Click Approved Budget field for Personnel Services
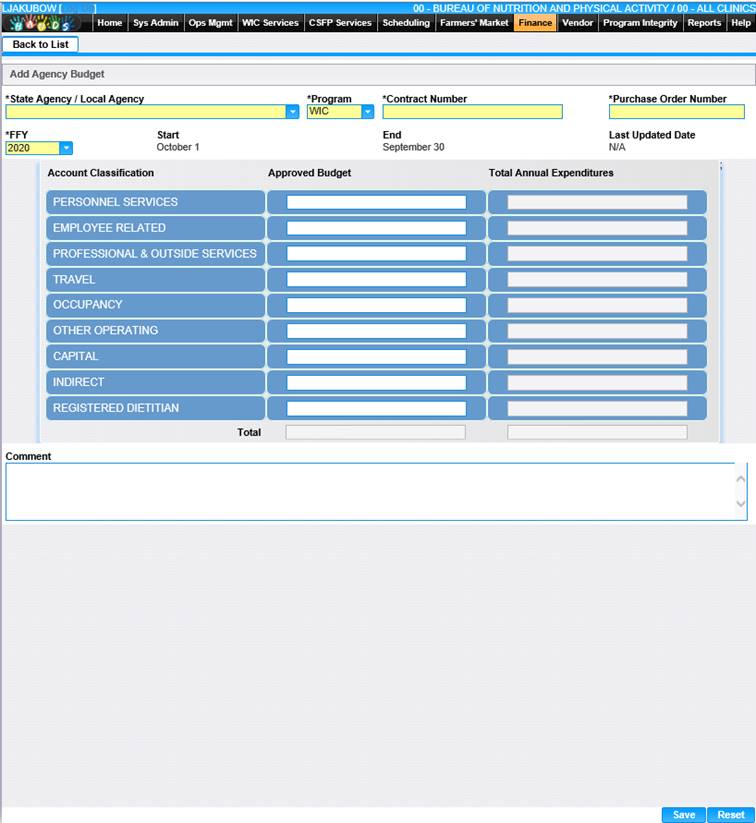 point(376,203)
